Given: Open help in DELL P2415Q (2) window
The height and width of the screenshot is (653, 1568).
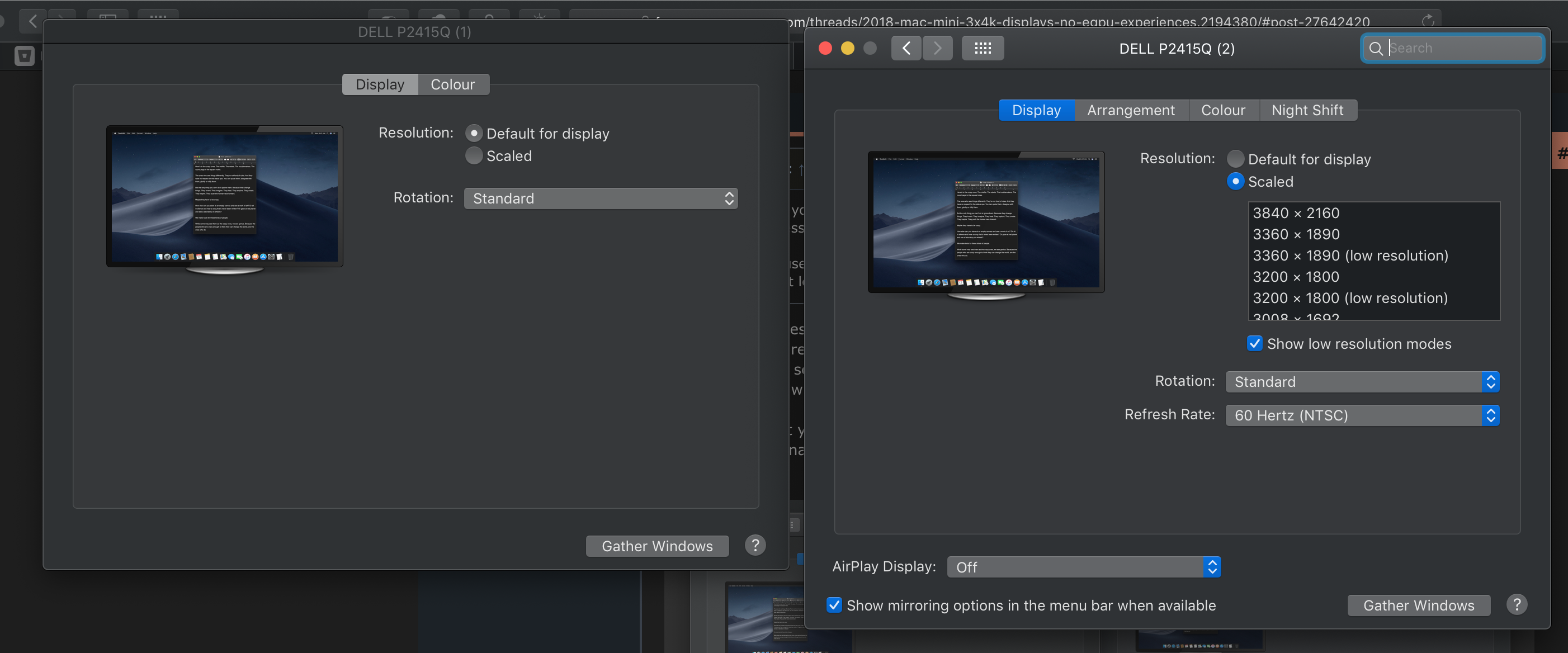Looking at the screenshot, I should click(x=1516, y=604).
